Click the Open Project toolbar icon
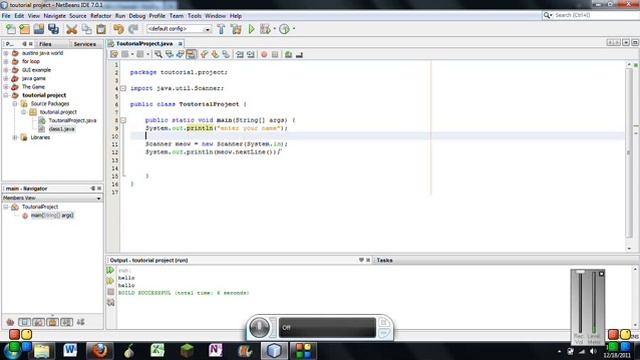Screen dimensions: 640x360 pos(39,29)
